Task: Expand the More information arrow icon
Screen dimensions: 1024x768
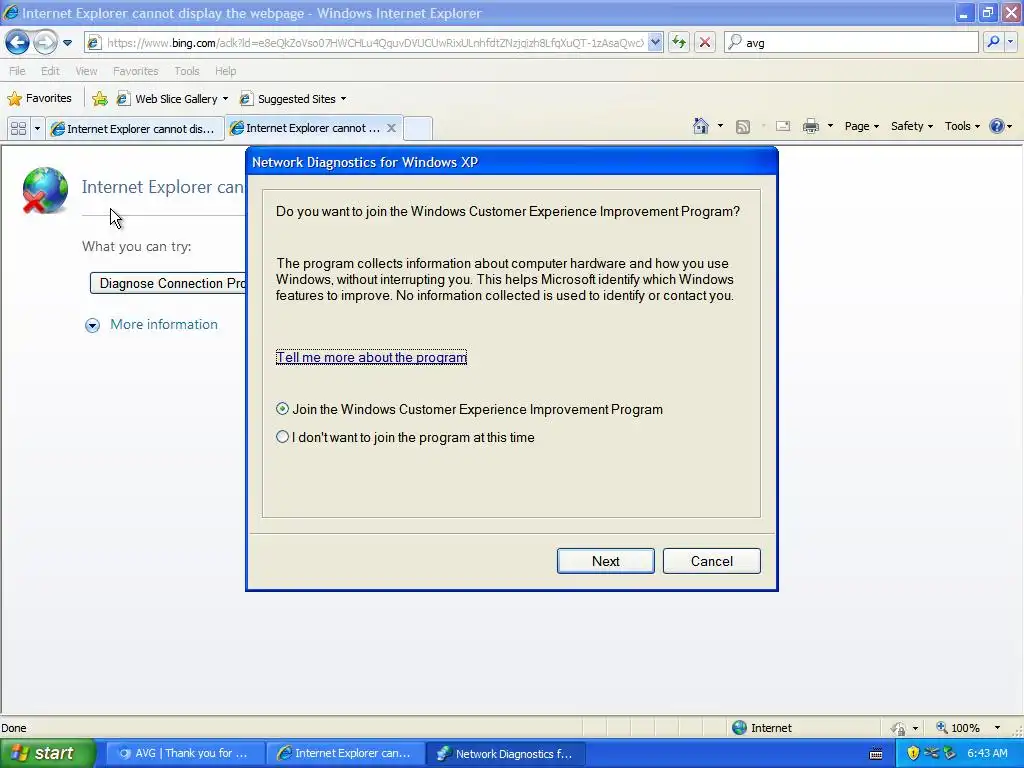Action: [93, 325]
